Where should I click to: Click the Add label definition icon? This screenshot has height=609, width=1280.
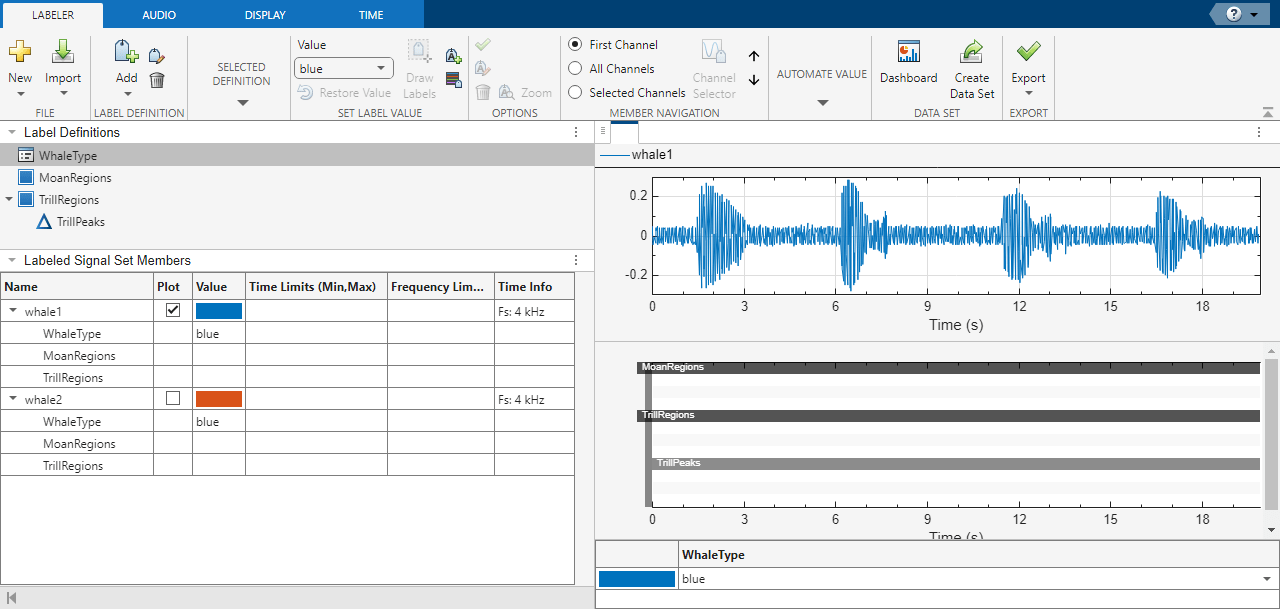pos(126,53)
